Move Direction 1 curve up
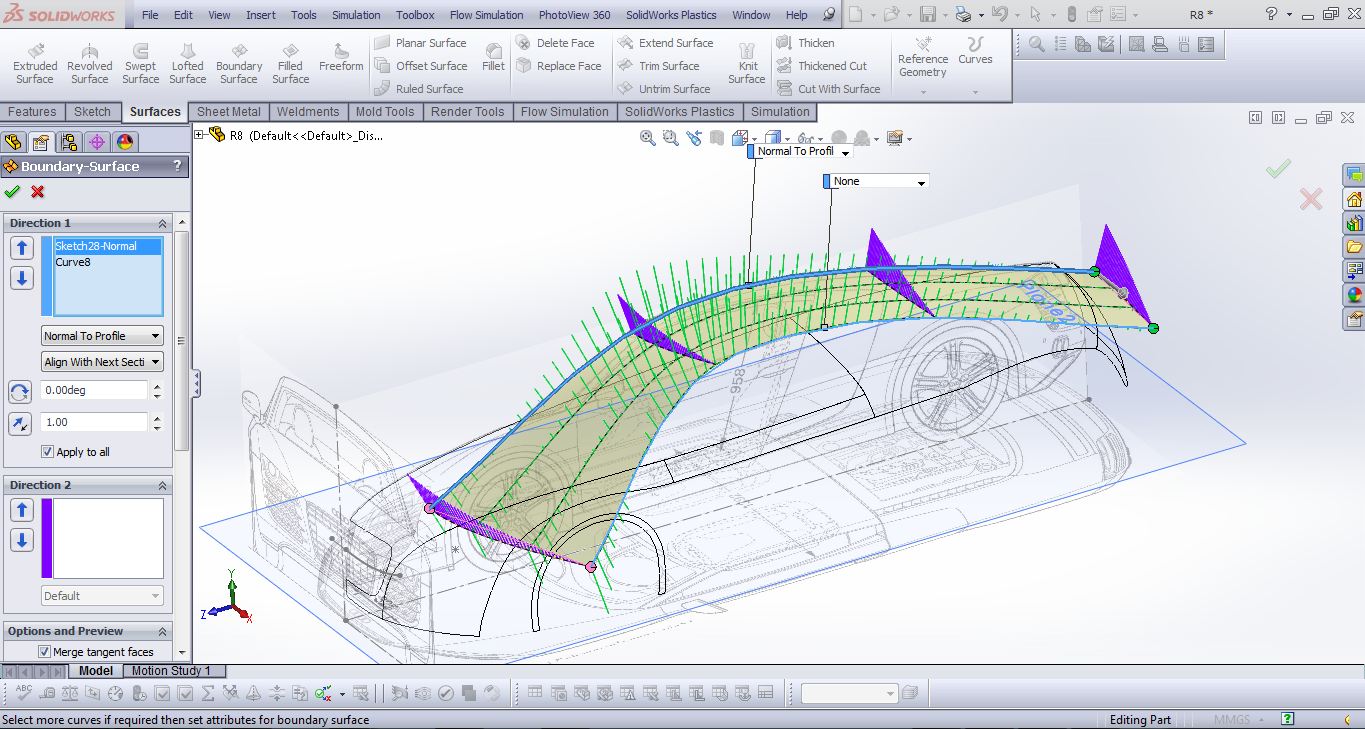The image size is (1365, 729). click(22, 248)
